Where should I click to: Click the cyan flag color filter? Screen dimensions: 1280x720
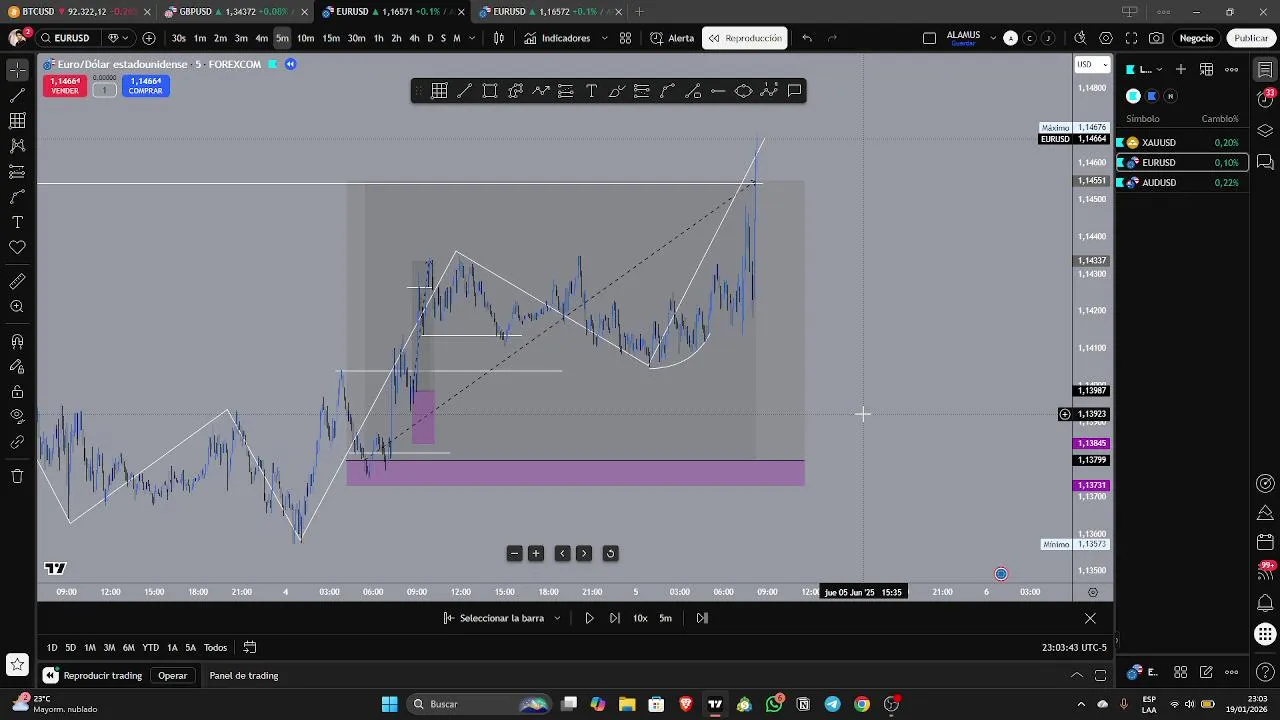1133,96
